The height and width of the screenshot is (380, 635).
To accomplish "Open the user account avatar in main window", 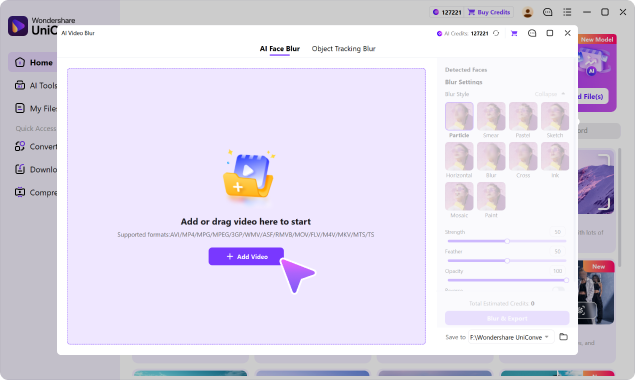I will [527, 12].
